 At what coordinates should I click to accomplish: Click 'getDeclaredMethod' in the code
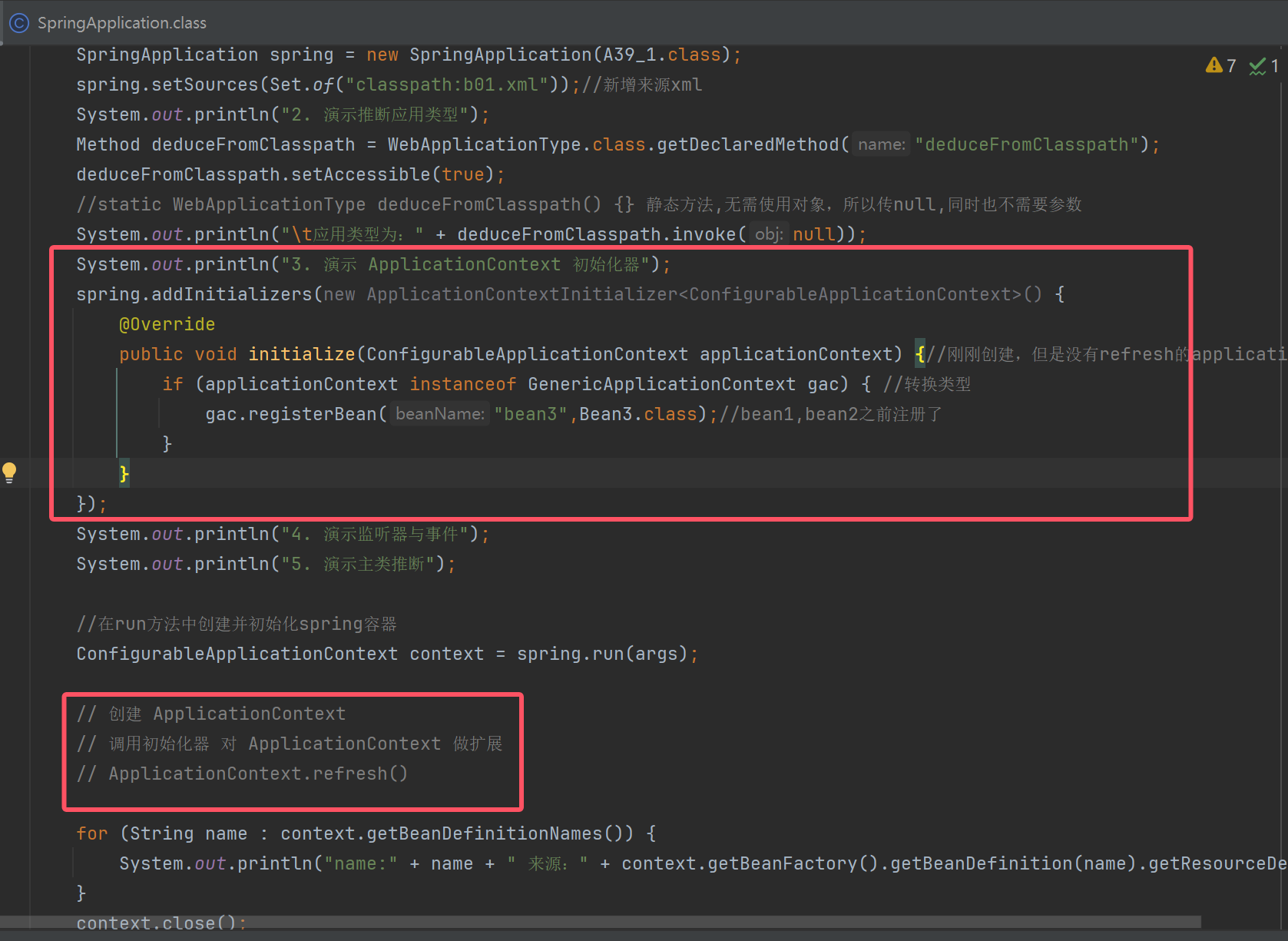pyautogui.click(x=748, y=144)
